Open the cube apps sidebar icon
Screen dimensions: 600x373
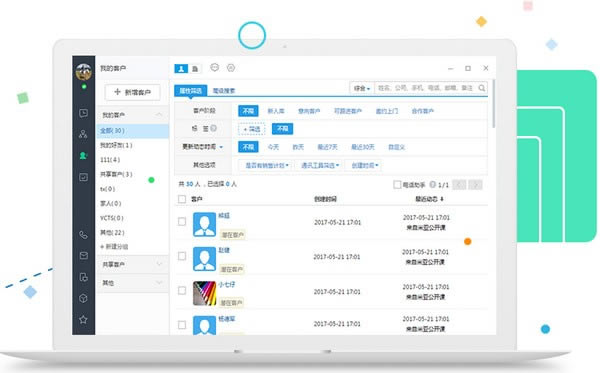pyautogui.click(x=83, y=298)
